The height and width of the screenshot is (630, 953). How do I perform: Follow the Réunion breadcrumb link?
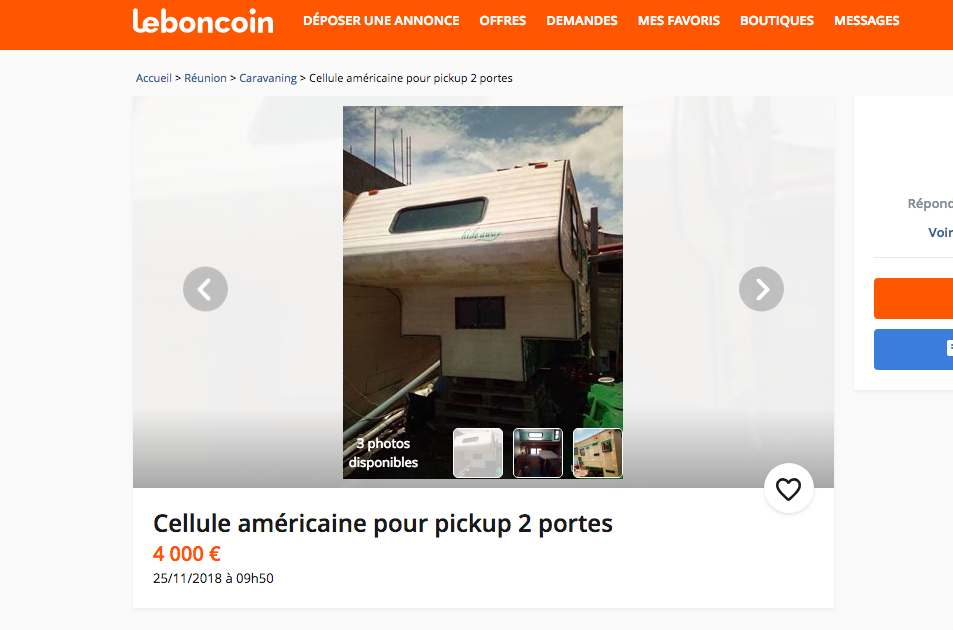(205, 78)
